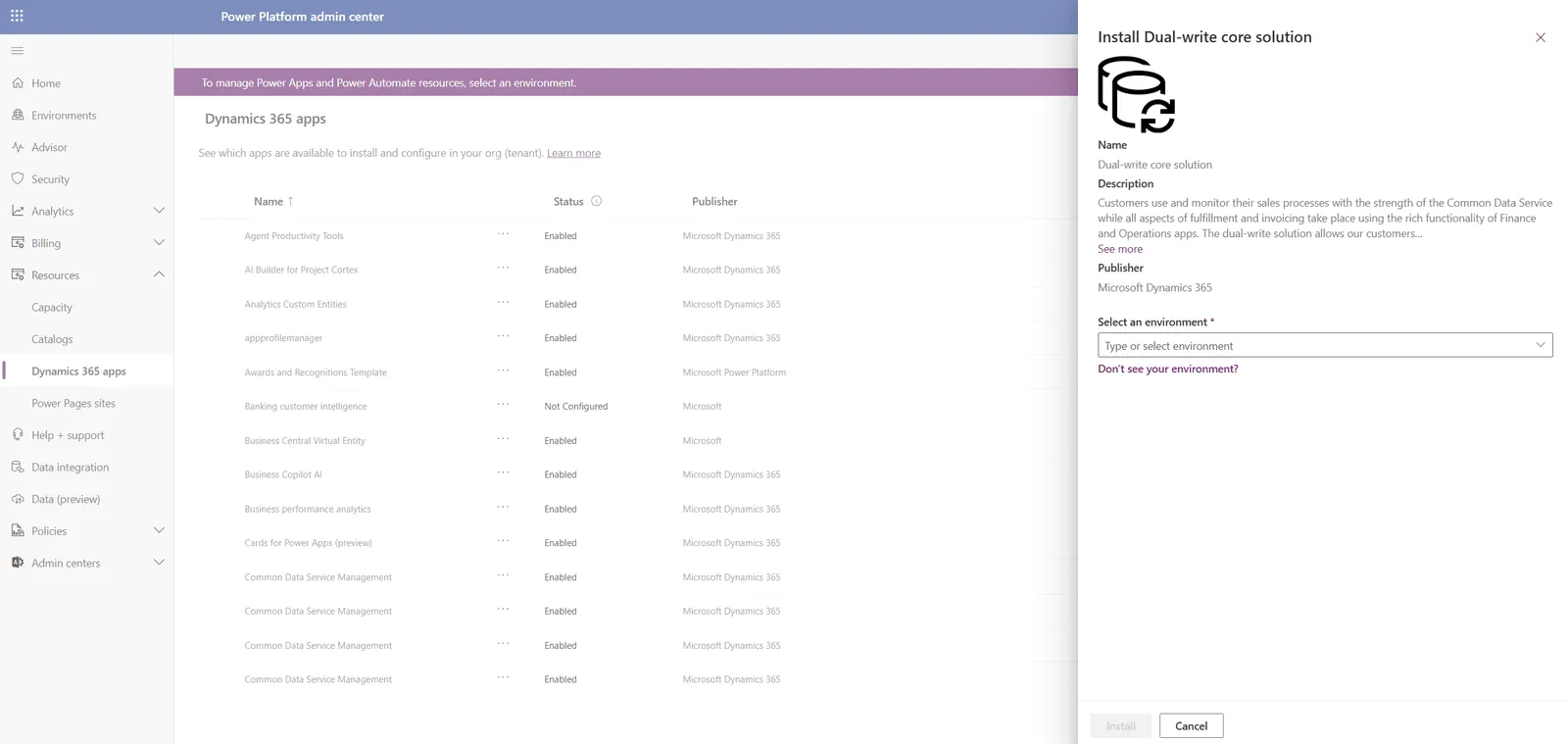Expand the Admin centers chevron

[x=159, y=563]
